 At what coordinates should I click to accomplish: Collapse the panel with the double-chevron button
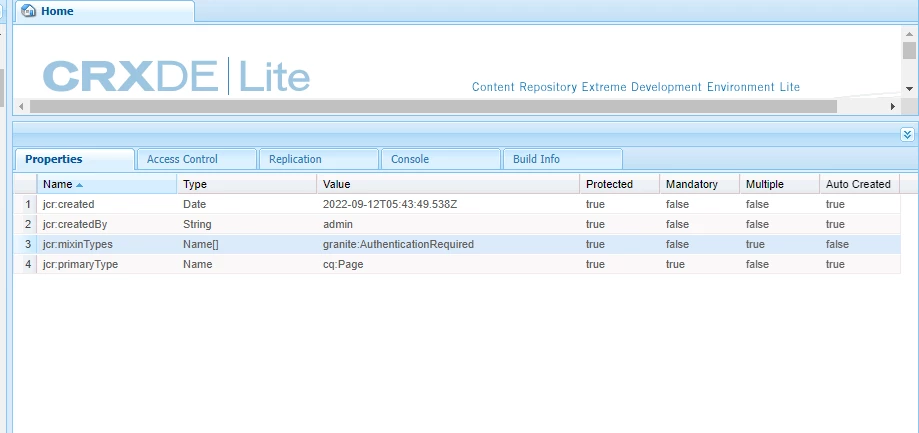(x=907, y=135)
